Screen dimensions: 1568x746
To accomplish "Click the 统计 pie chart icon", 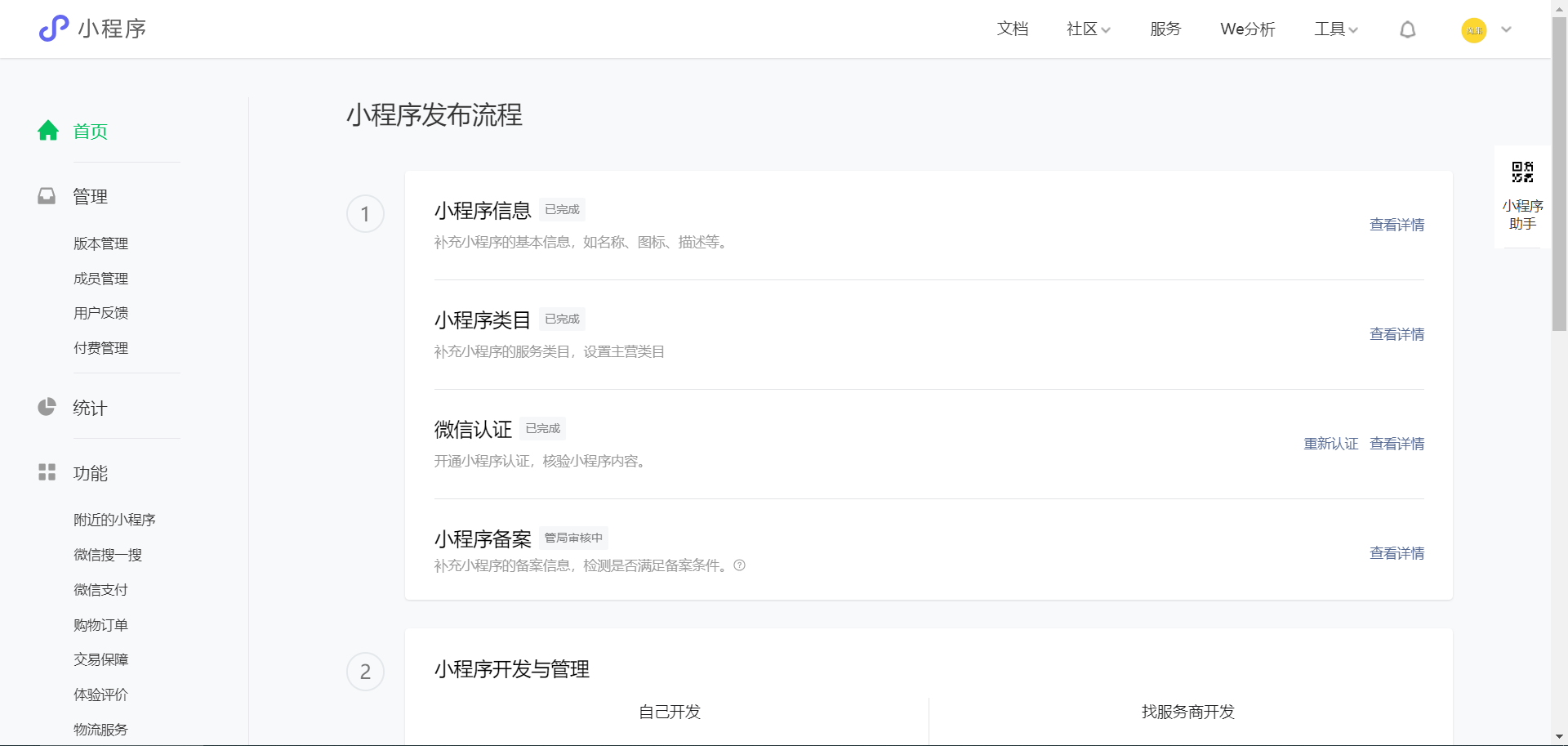I will coord(47,407).
